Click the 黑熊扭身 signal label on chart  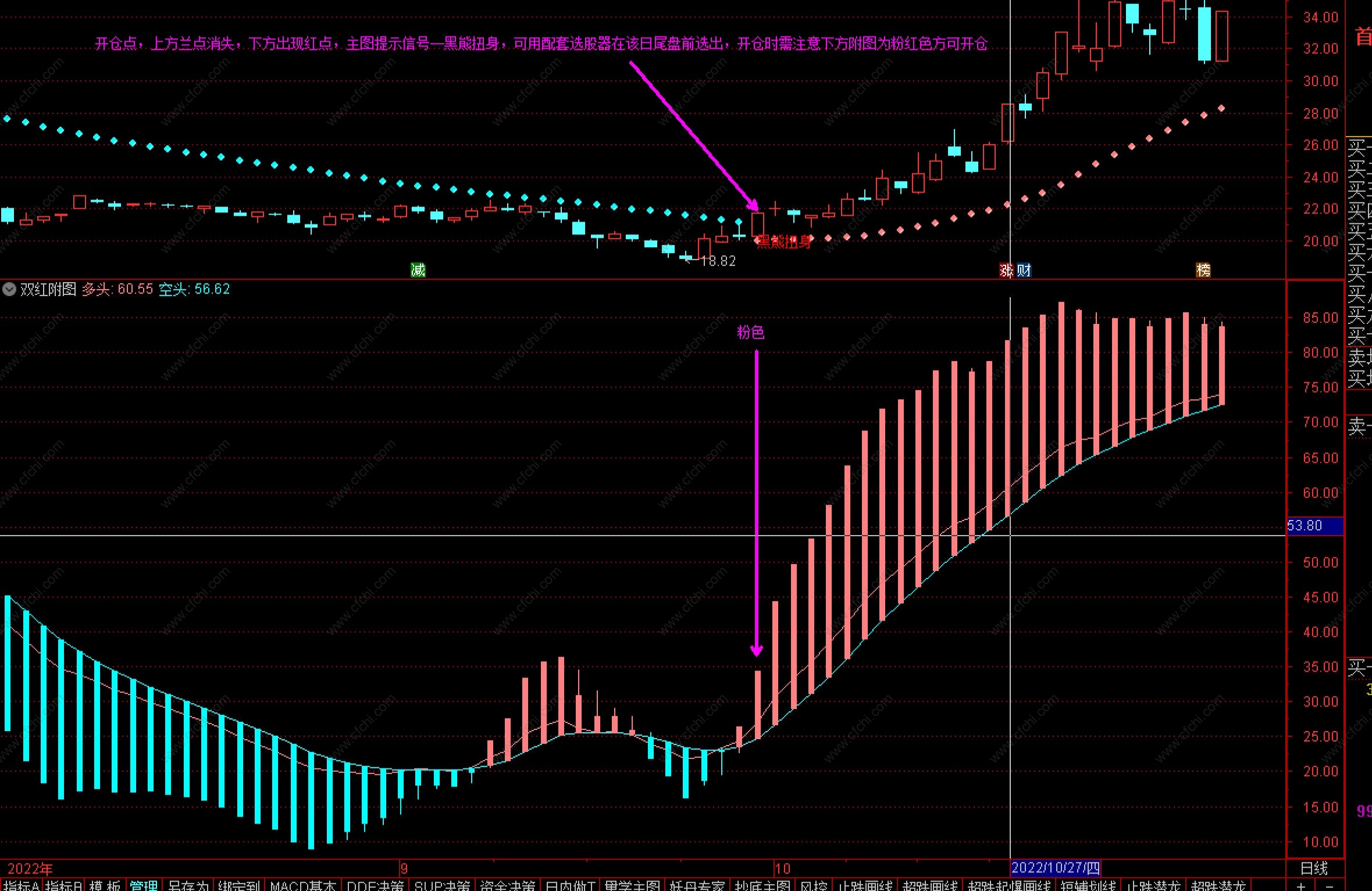[783, 242]
